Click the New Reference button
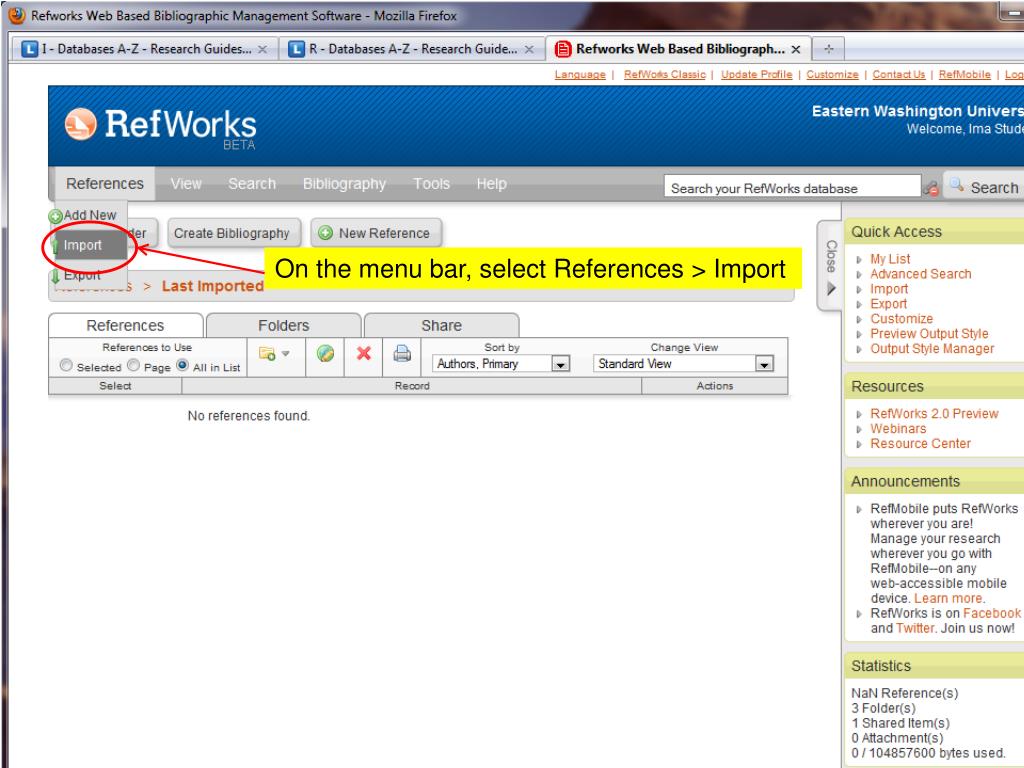1024x768 pixels. click(376, 233)
